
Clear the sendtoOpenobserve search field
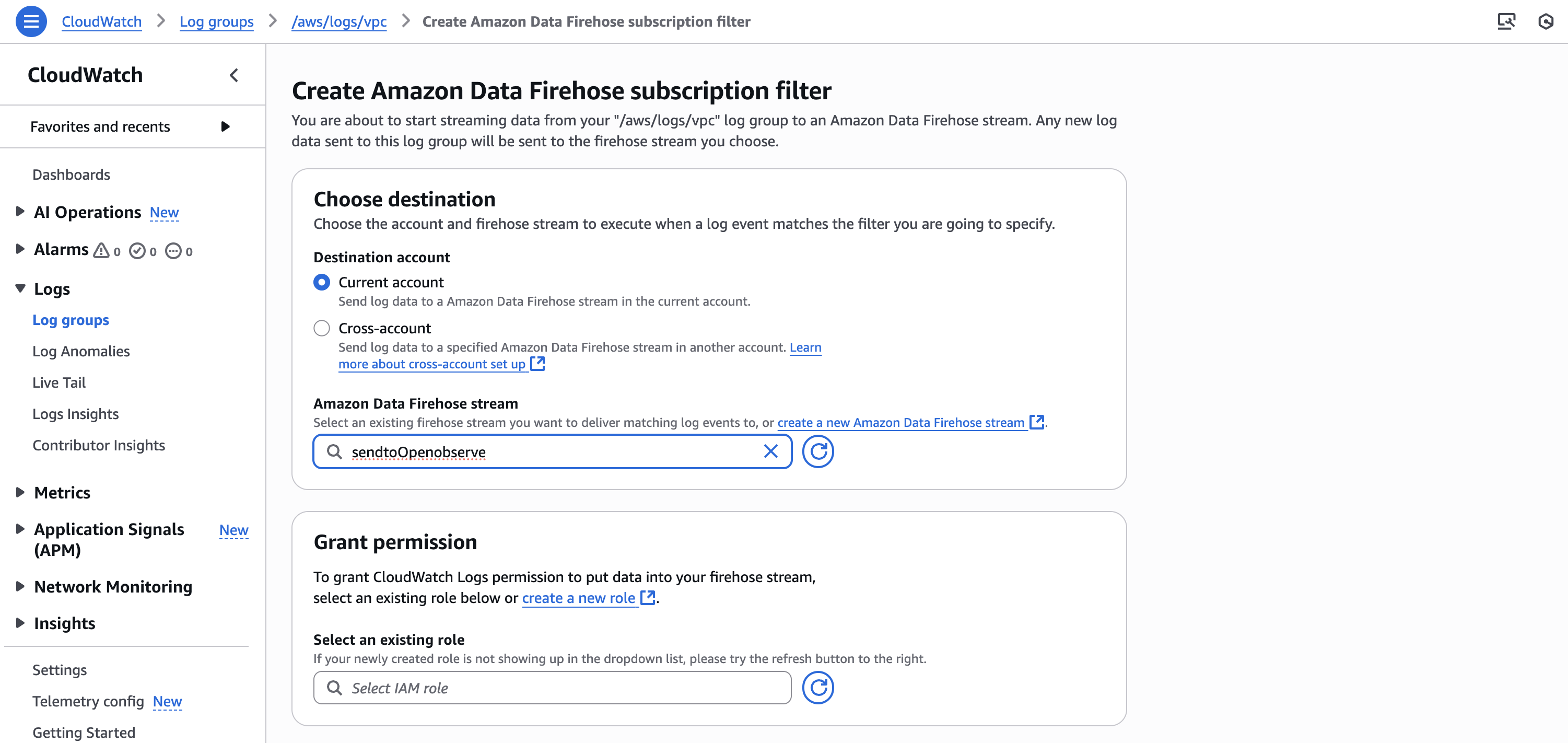[770, 451]
